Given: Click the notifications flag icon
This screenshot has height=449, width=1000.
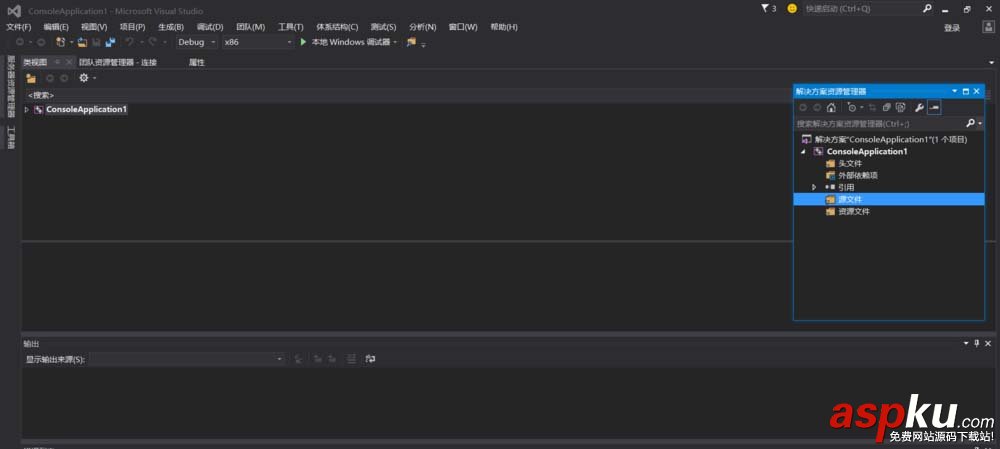Looking at the screenshot, I should (765, 8).
